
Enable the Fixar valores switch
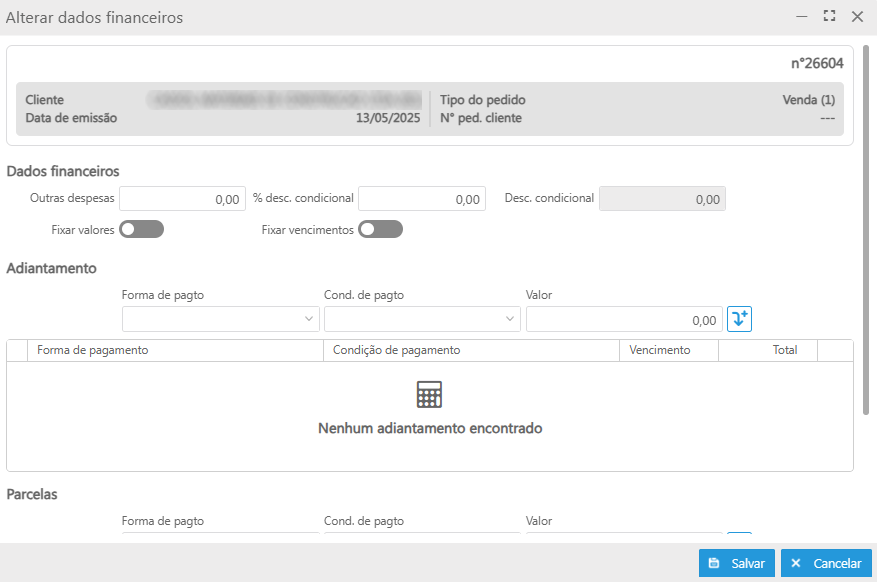[x=141, y=229]
